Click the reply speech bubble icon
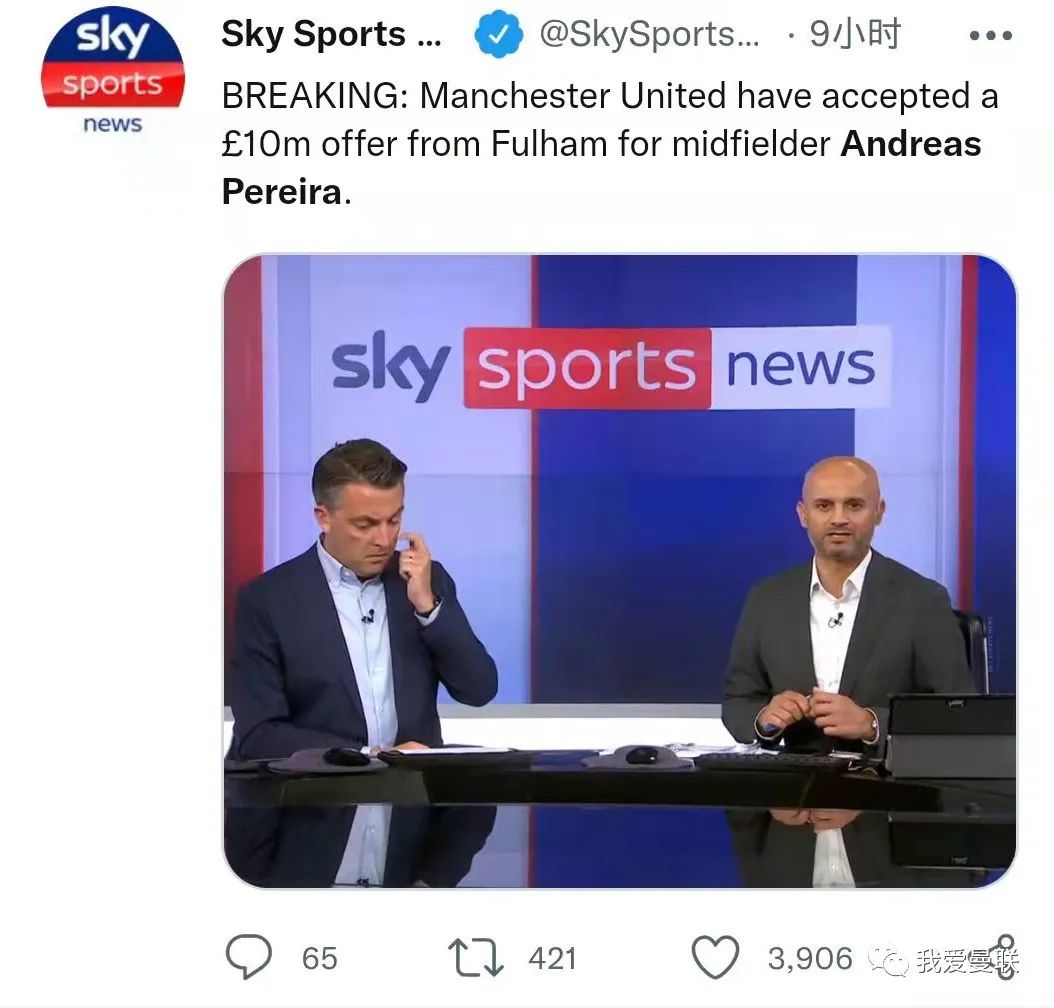This screenshot has width=1054, height=1008. (249, 957)
